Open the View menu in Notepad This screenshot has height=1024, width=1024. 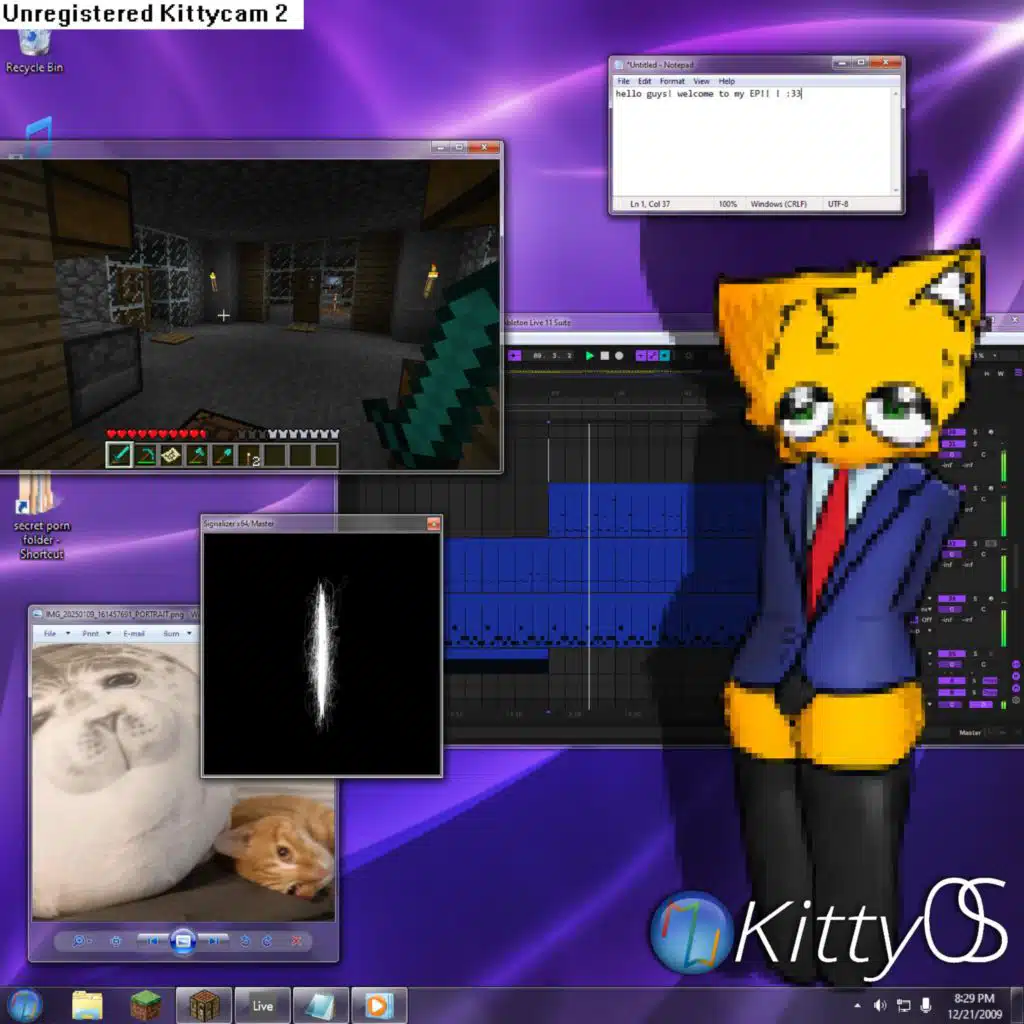point(702,81)
